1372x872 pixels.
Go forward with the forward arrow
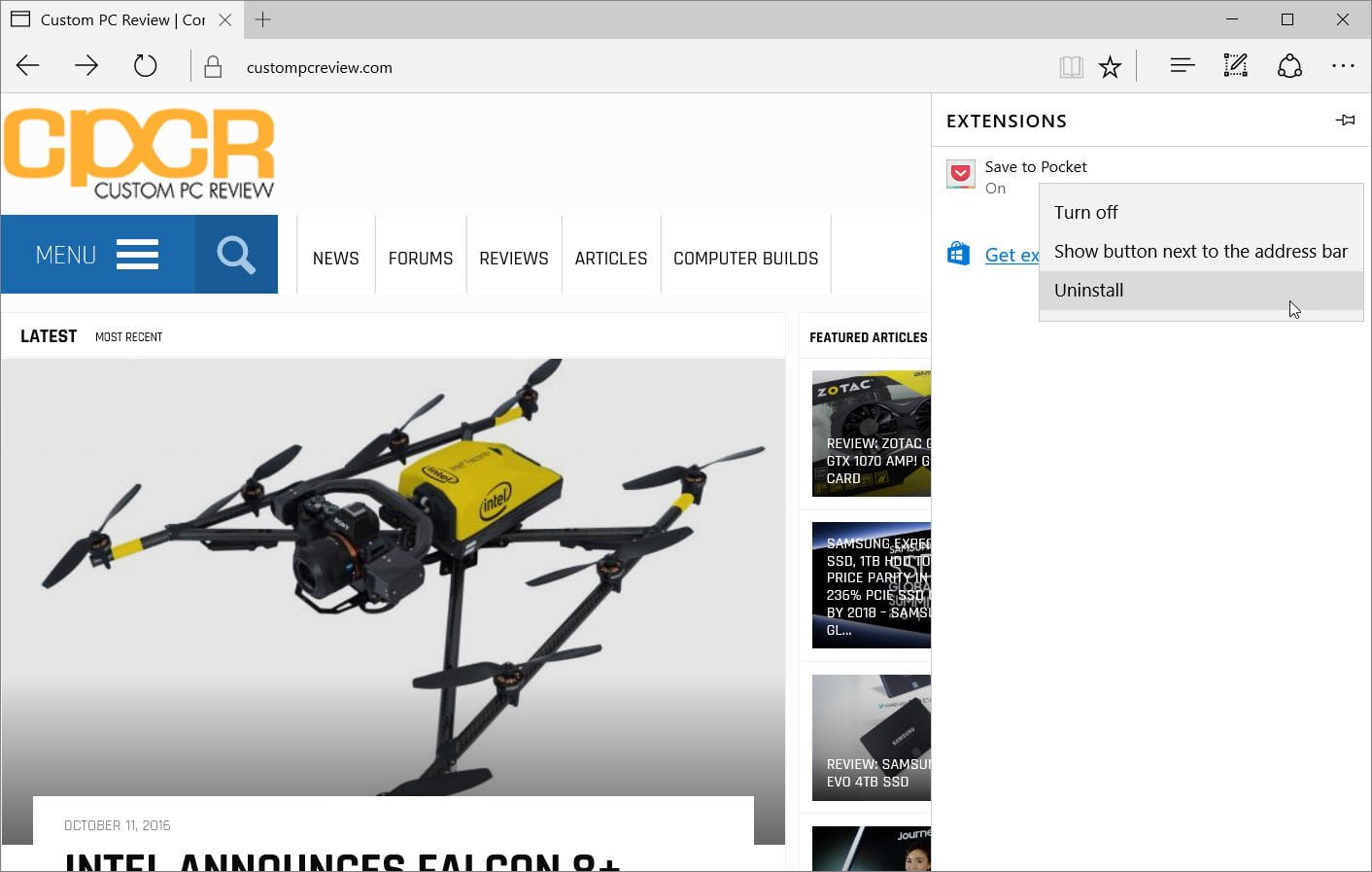[86, 66]
